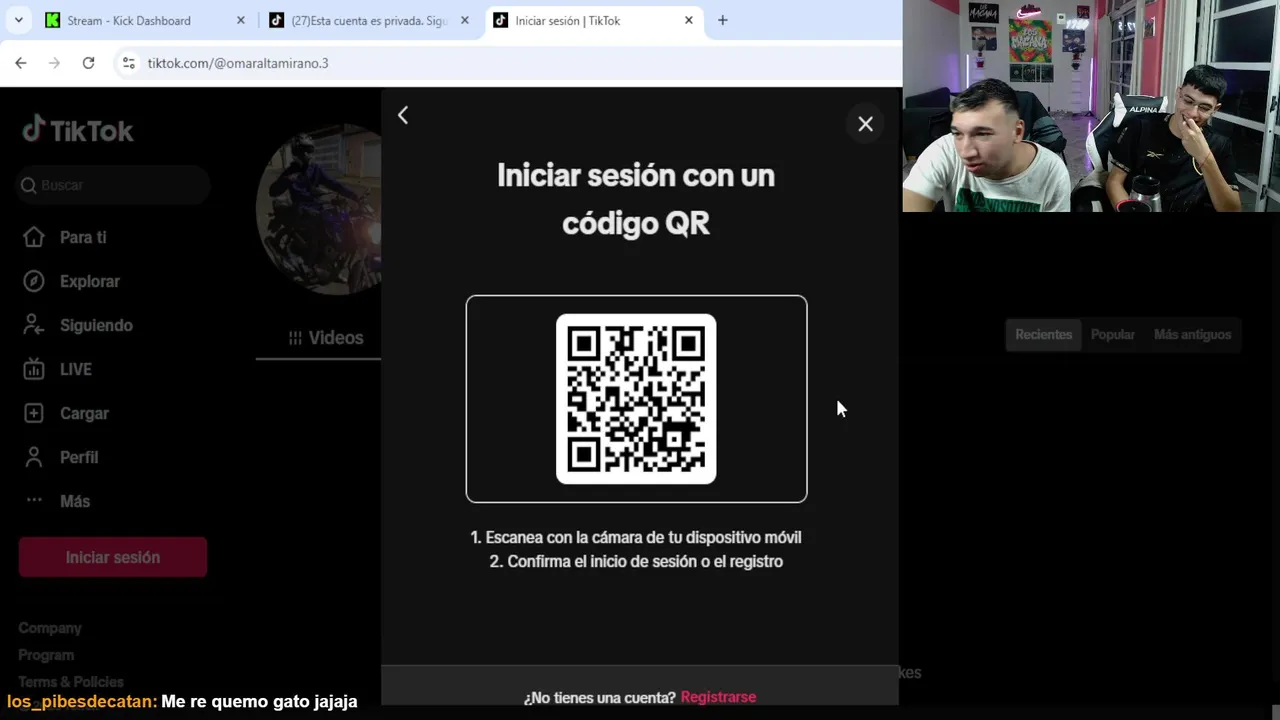
Task: Open Siguiendo in sidebar
Action: point(96,325)
